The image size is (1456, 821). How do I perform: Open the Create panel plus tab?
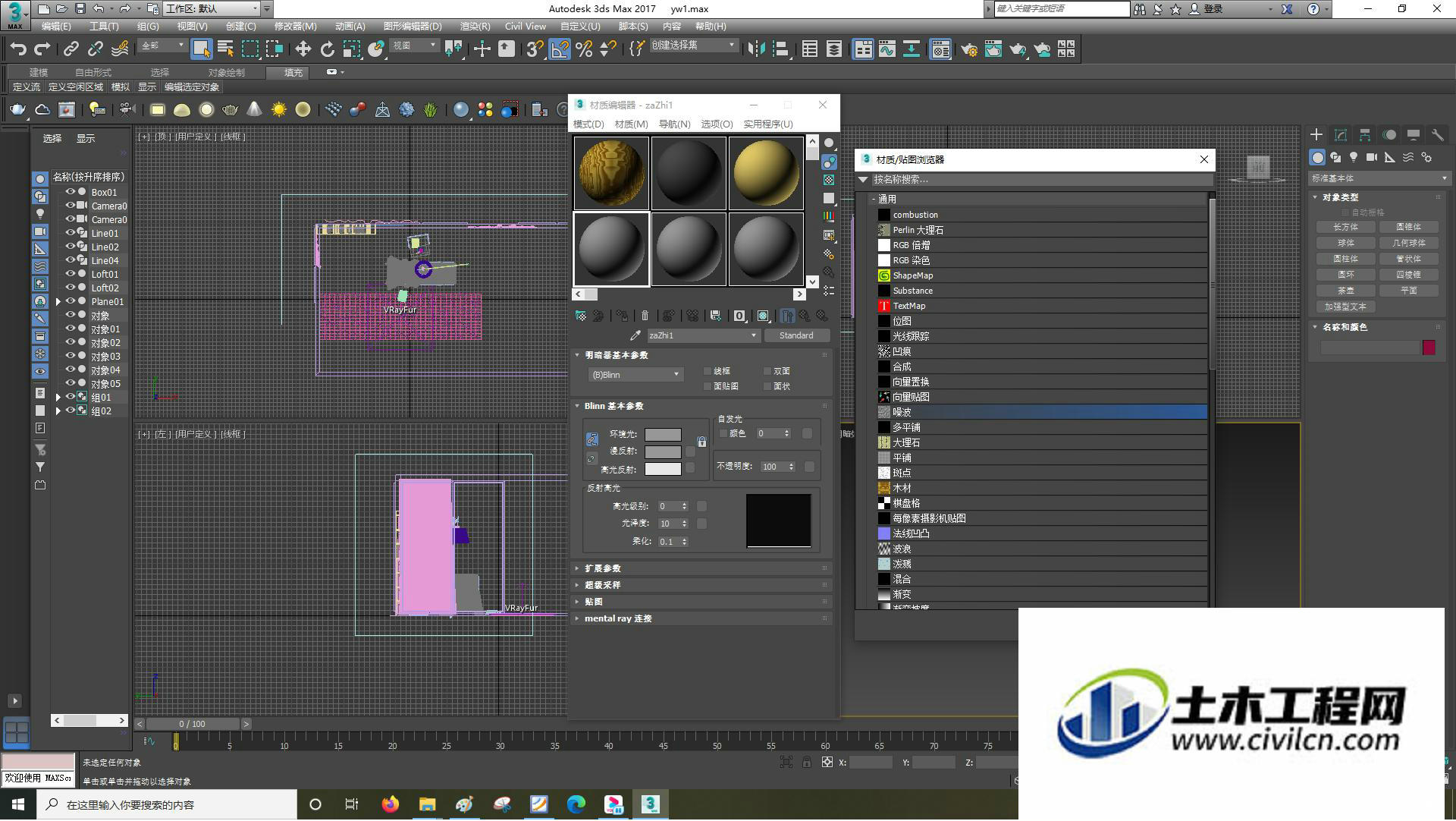tap(1316, 135)
